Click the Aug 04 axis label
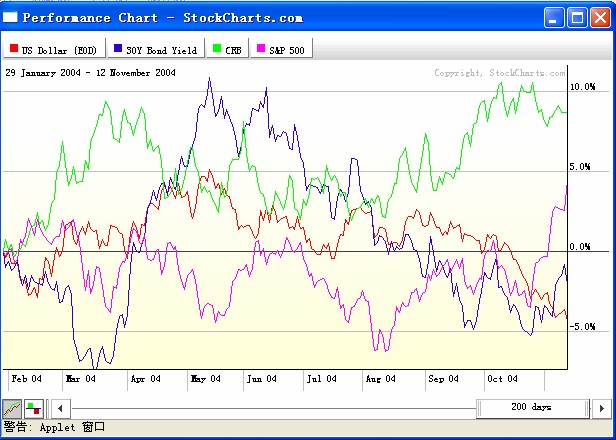616x440 pixels. point(380,379)
